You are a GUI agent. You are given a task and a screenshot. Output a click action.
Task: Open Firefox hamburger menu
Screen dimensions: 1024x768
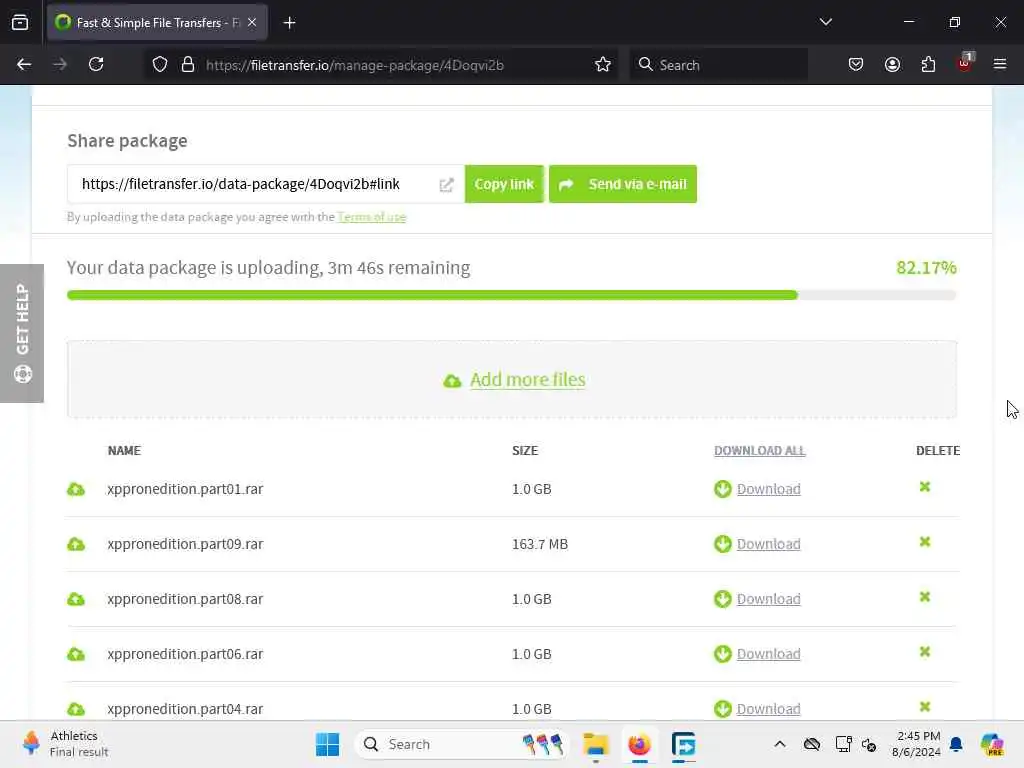click(1000, 64)
